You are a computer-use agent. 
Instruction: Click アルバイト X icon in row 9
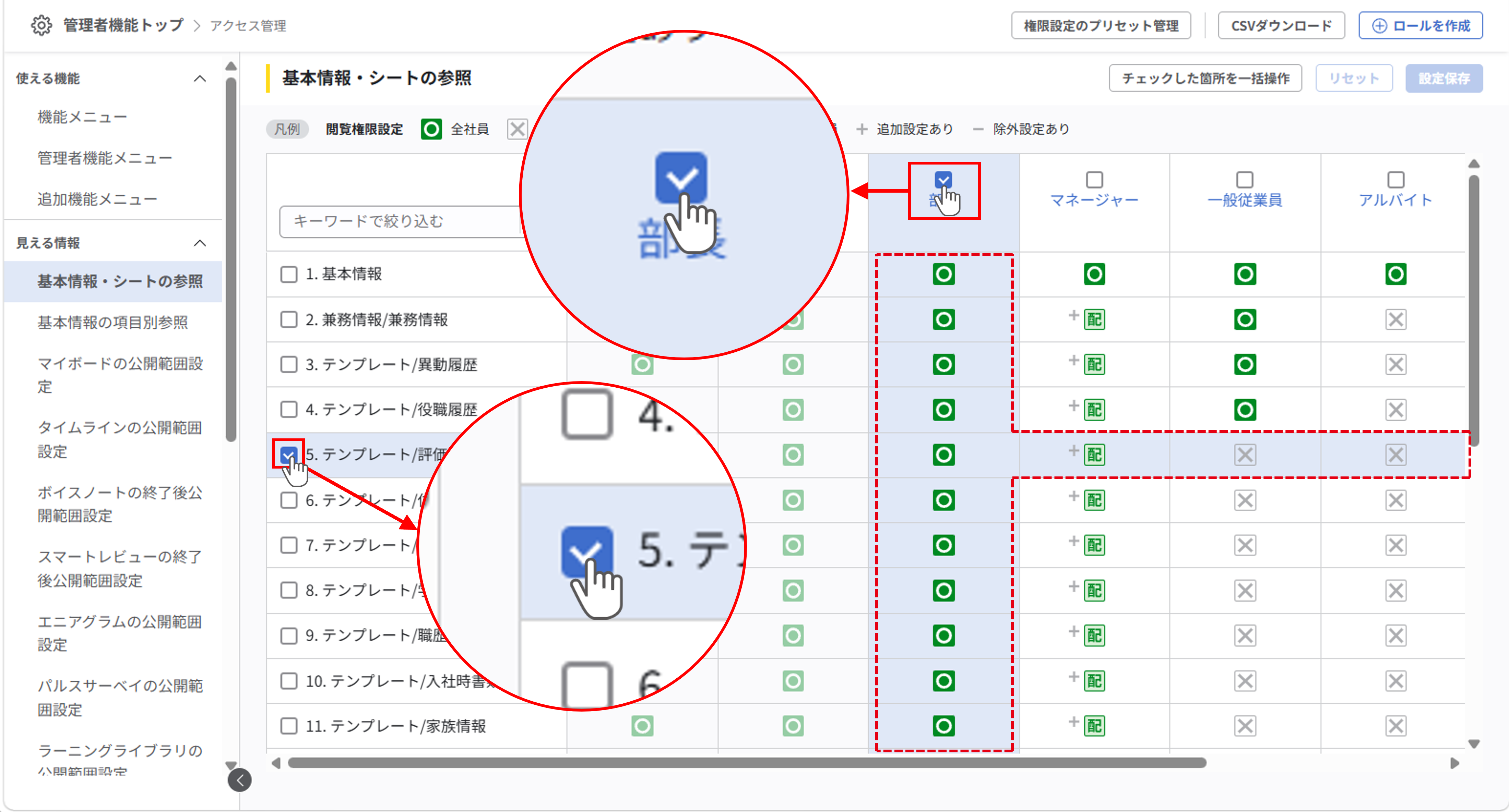point(1396,636)
